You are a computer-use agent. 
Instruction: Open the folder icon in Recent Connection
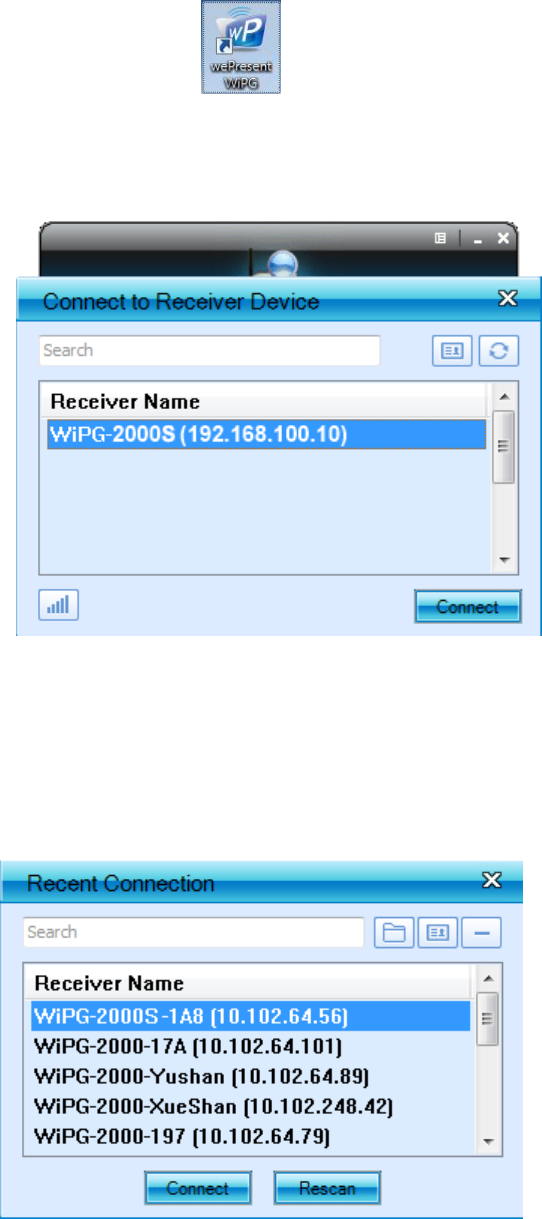(394, 933)
